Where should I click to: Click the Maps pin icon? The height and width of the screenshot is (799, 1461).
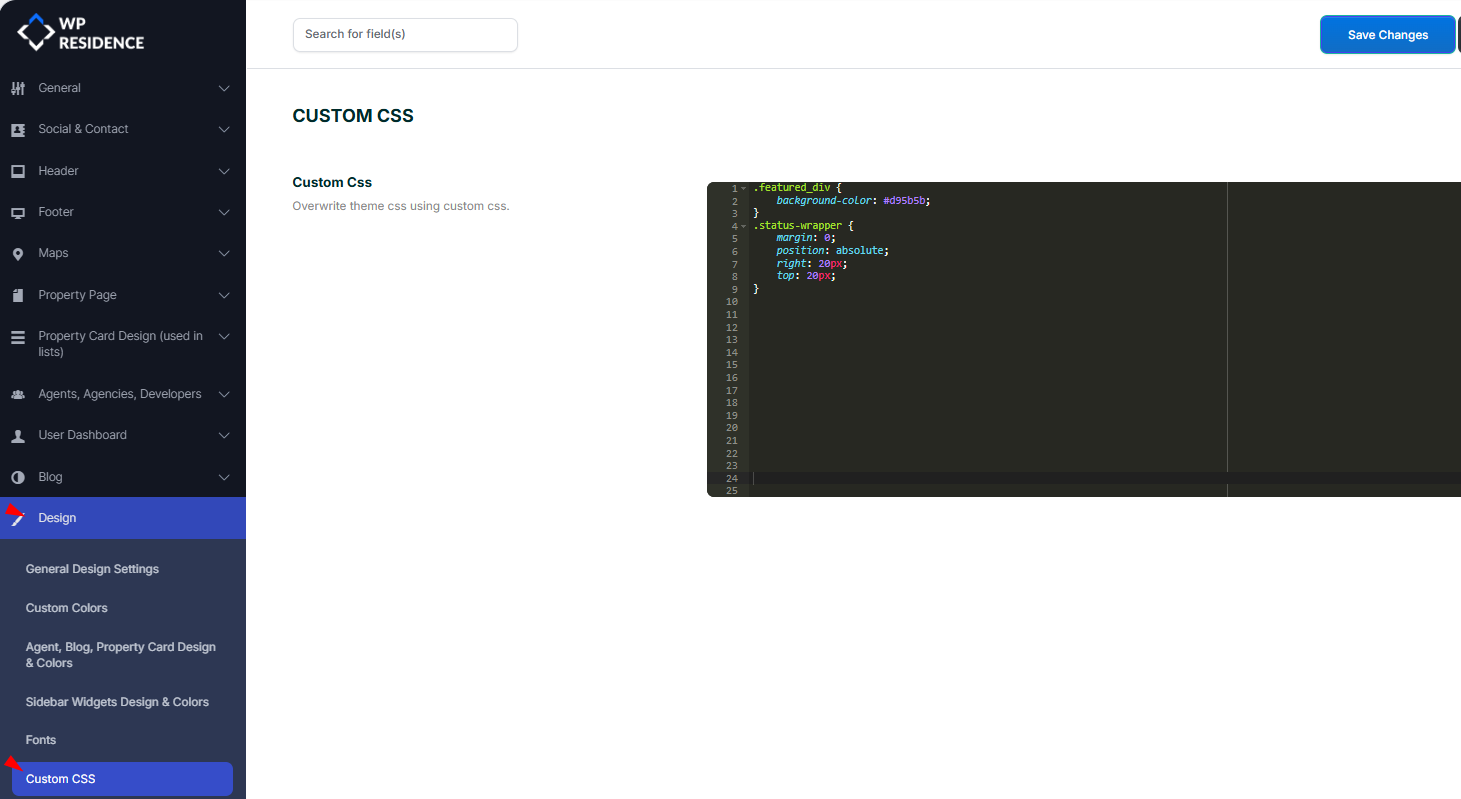tap(18, 254)
